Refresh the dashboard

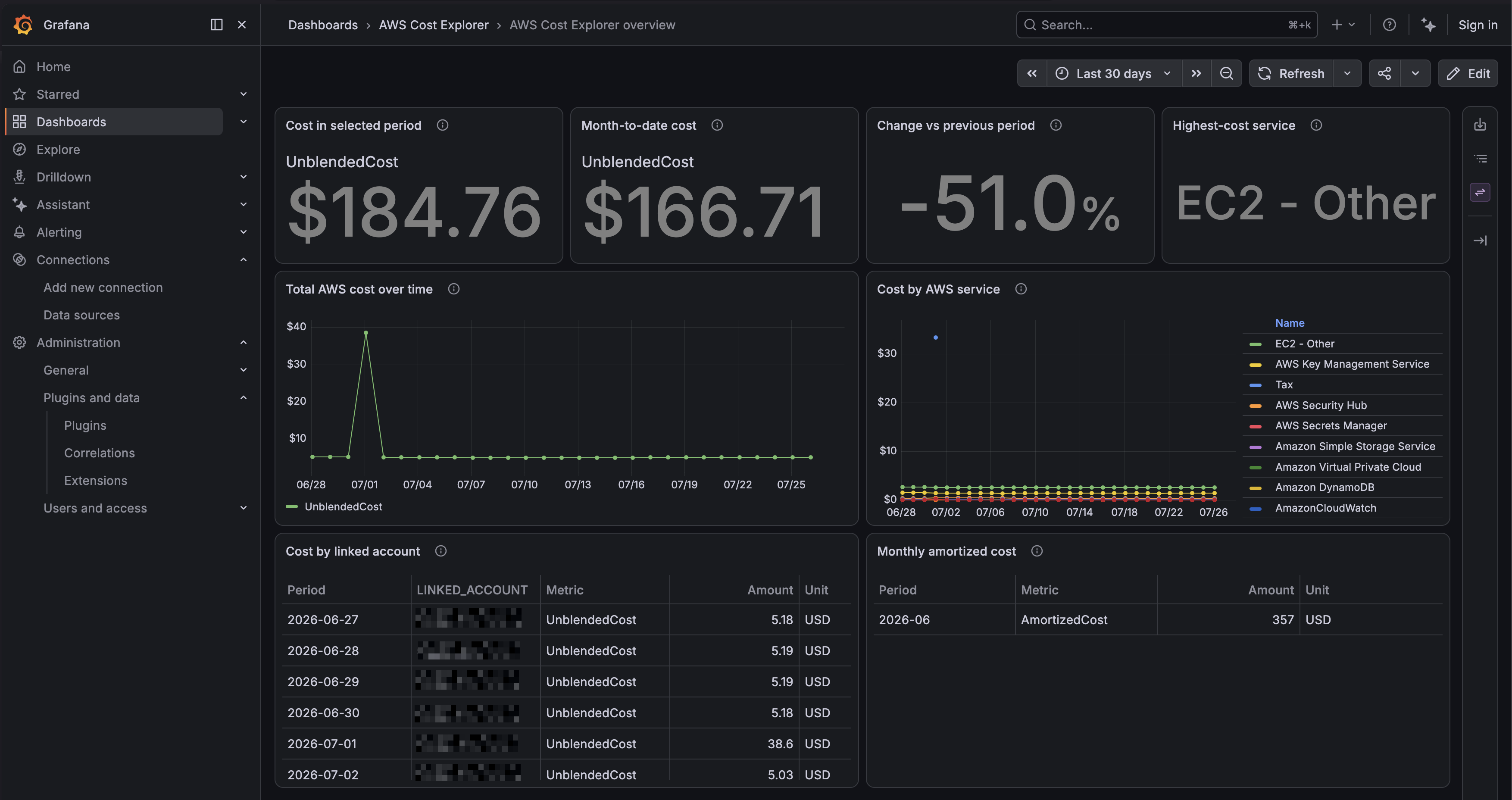tap(1291, 73)
